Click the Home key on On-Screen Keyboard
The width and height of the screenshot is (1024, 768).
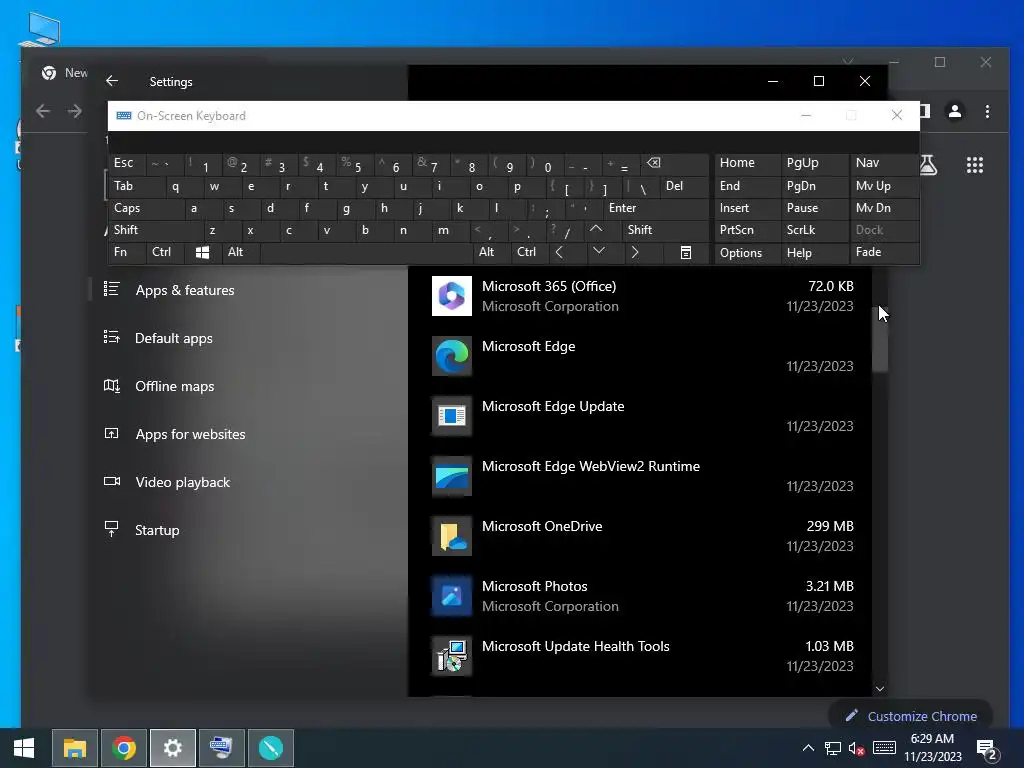747,164
